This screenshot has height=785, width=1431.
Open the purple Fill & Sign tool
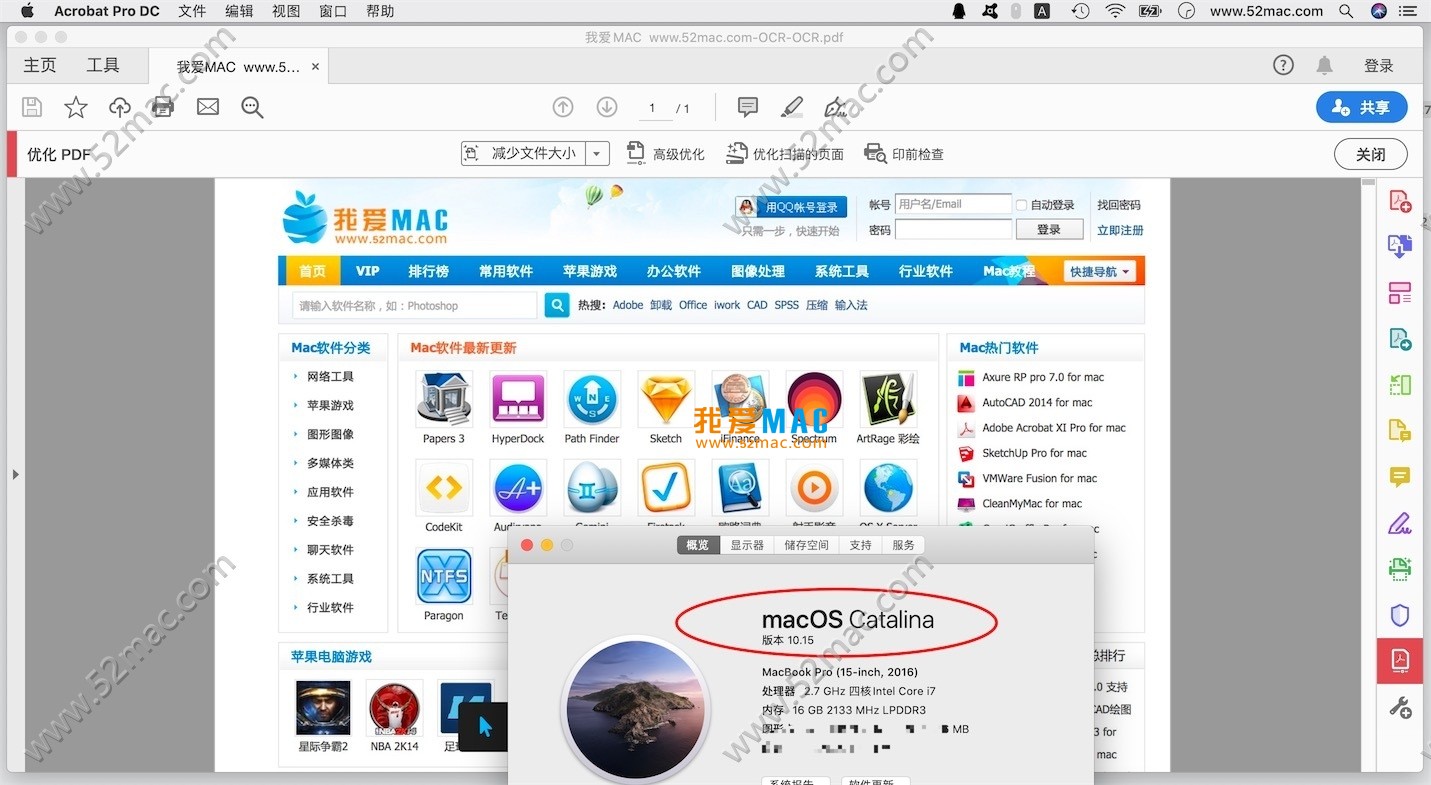click(1400, 523)
